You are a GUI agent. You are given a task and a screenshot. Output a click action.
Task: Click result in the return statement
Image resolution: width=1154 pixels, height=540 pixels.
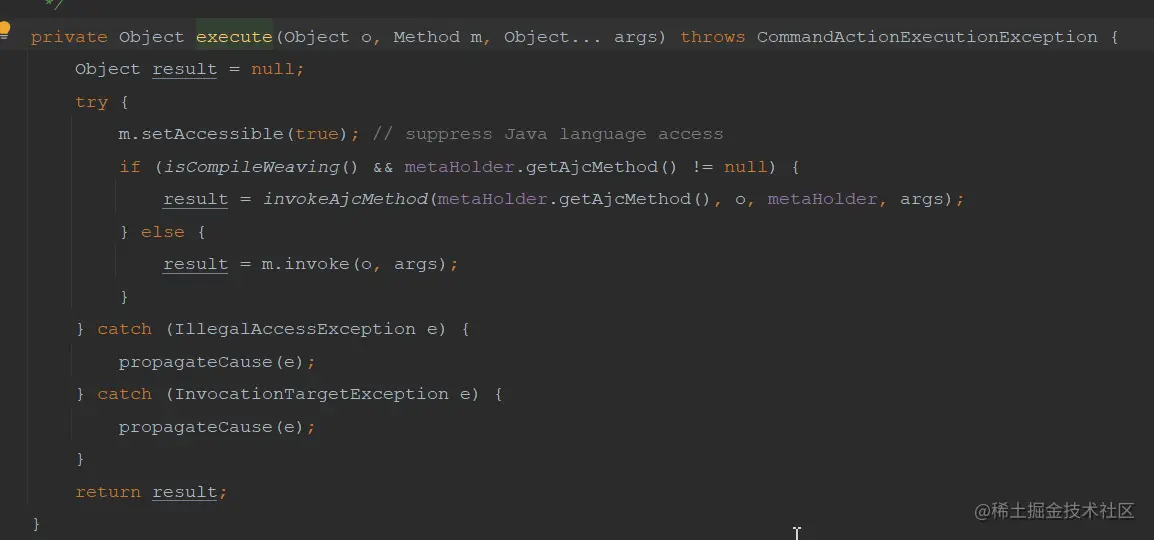pos(185,492)
